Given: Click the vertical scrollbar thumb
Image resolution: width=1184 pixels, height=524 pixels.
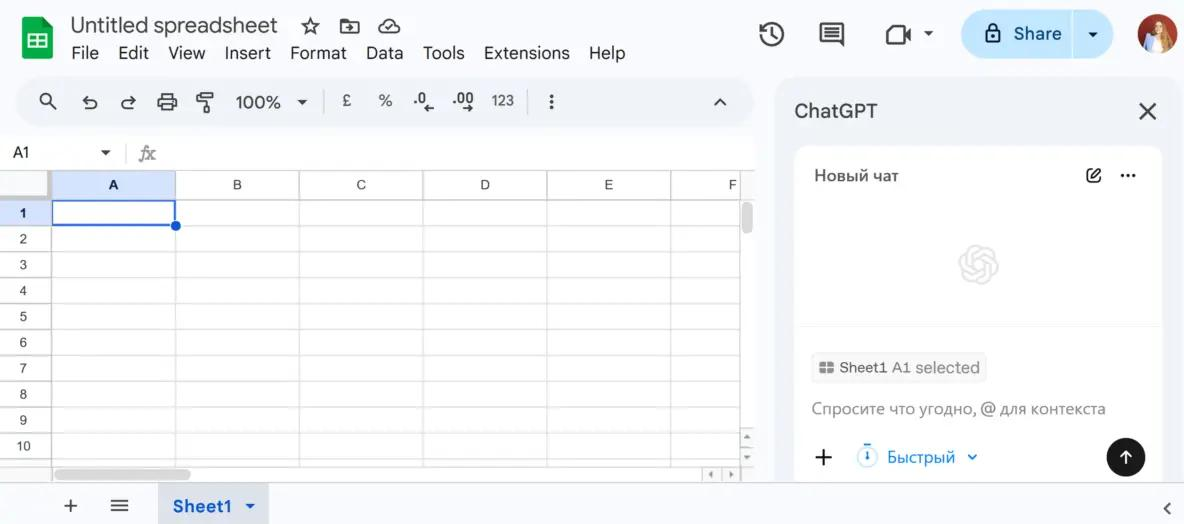Looking at the screenshot, I should [x=747, y=217].
